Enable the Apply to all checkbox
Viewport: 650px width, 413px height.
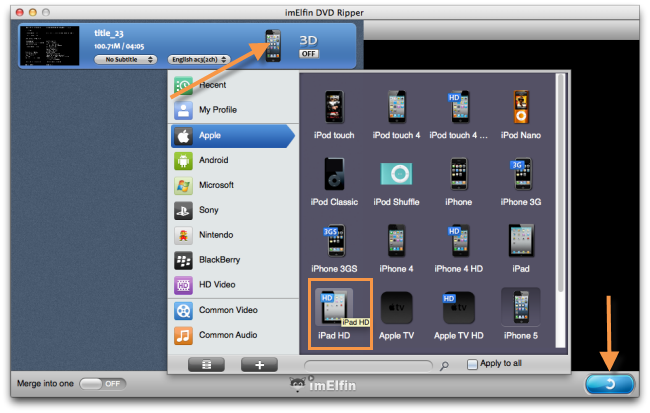click(x=472, y=364)
